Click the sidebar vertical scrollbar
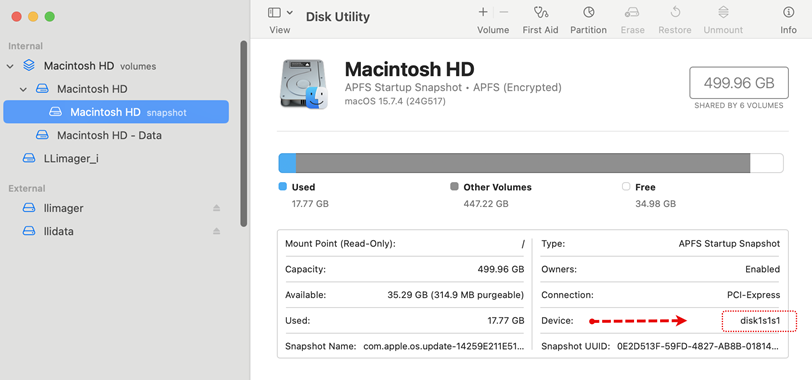 click(x=244, y=134)
